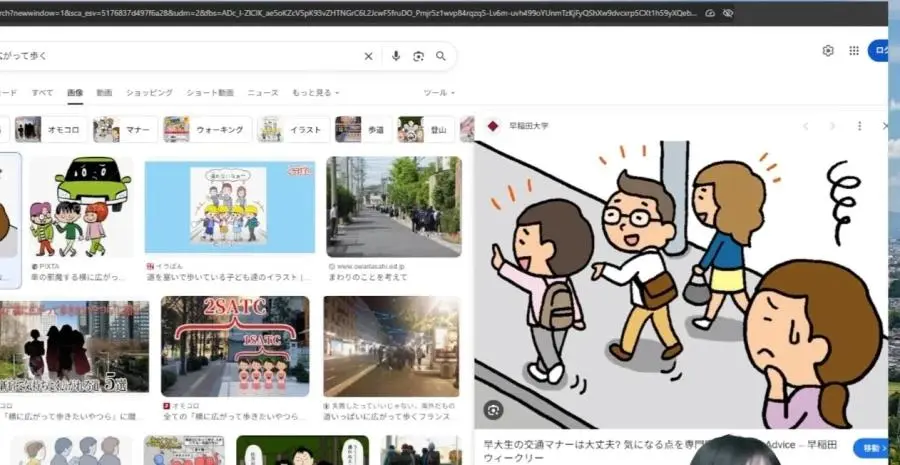Start voice search with the microphone icon
This screenshot has height=465, width=900.
coord(396,56)
